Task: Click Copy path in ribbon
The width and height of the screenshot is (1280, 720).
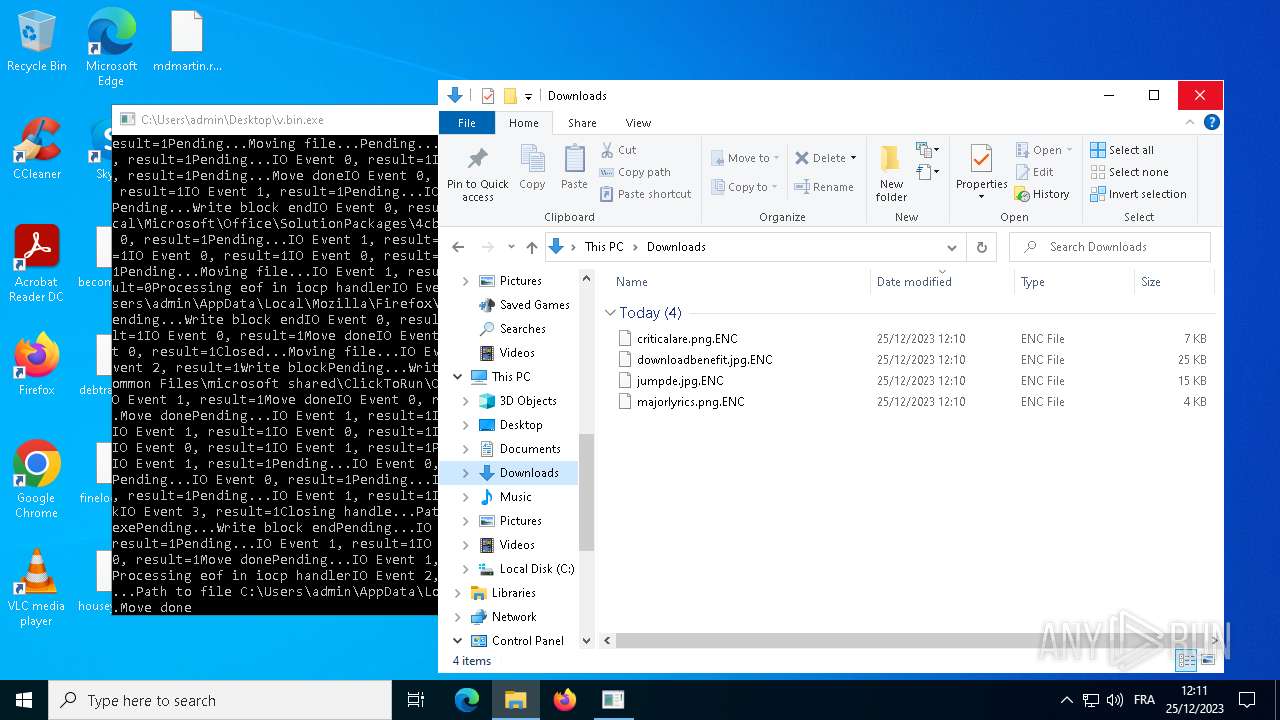Action: (634, 172)
